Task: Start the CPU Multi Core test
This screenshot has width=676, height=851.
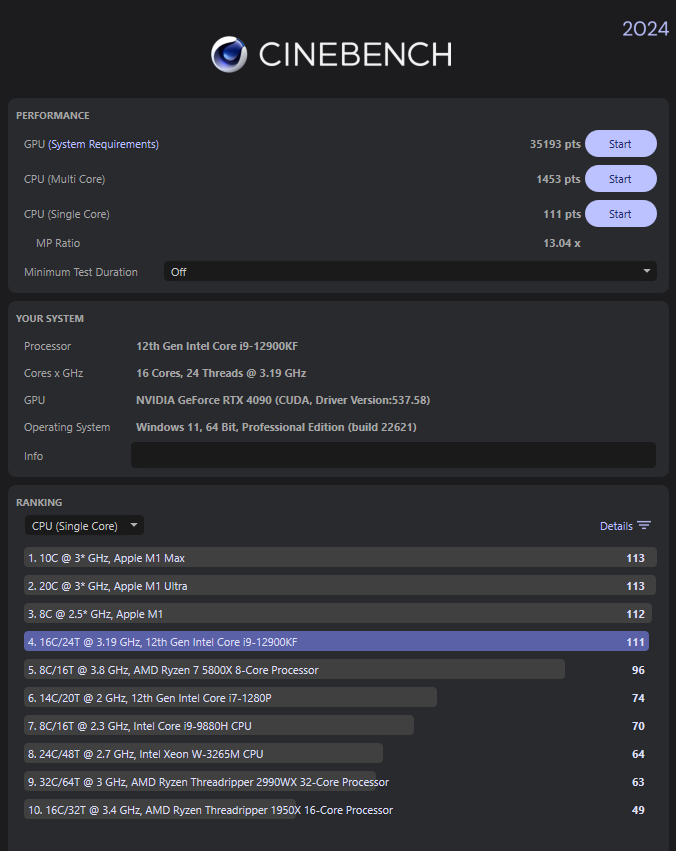Action: pos(621,179)
